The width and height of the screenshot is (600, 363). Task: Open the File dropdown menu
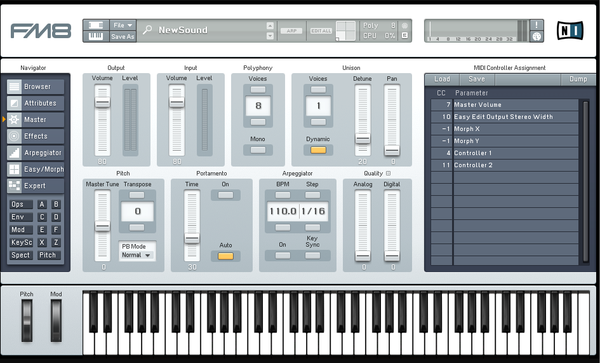(122, 25)
